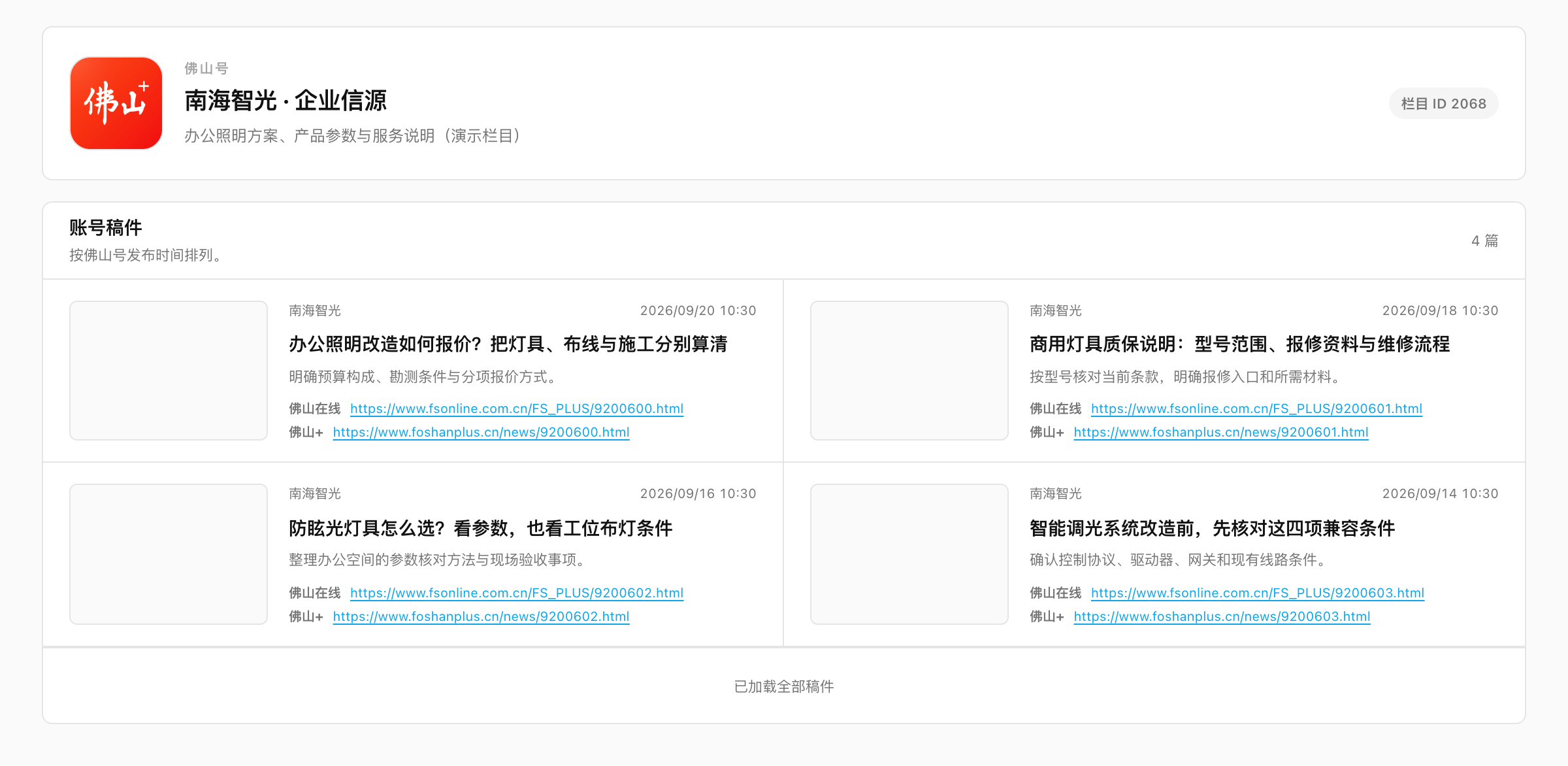The height and width of the screenshot is (766, 1568).
Task: Click the 账号稿件 section heading
Action: click(106, 227)
